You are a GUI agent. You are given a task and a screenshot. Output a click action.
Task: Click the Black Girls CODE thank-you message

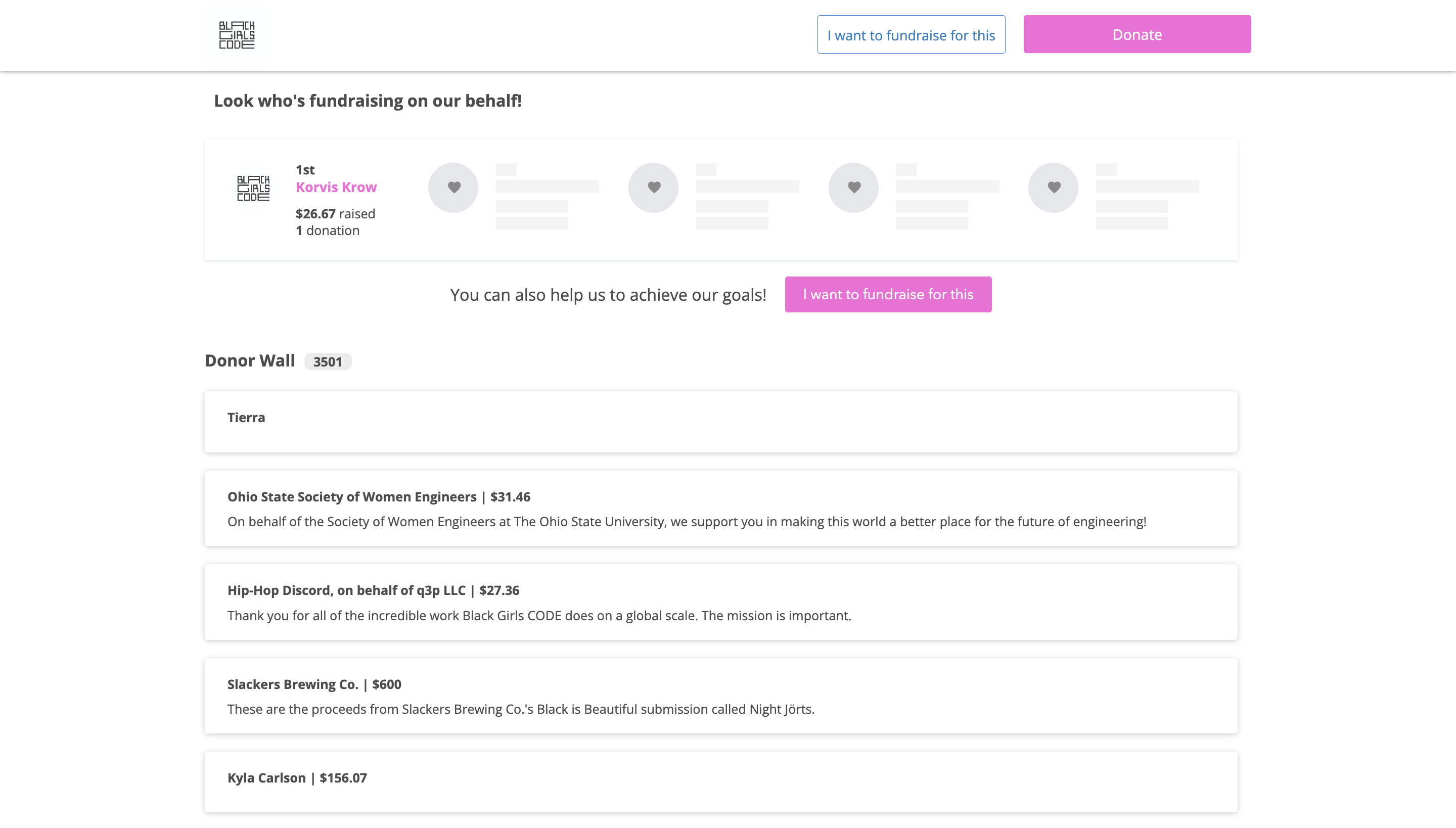[x=539, y=615]
